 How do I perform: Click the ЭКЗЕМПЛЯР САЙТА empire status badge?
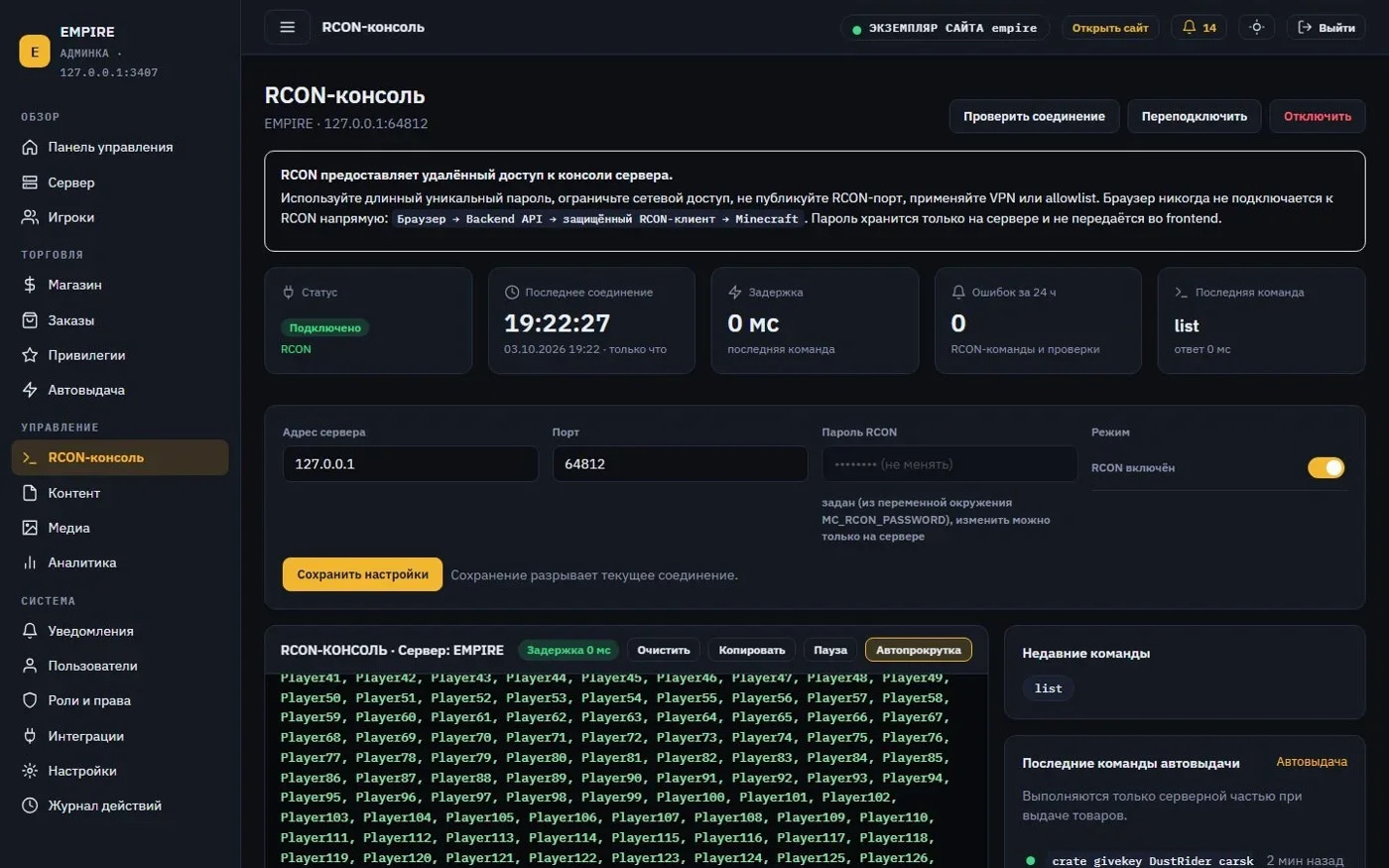pyautogui.click(x=944, y=28)
